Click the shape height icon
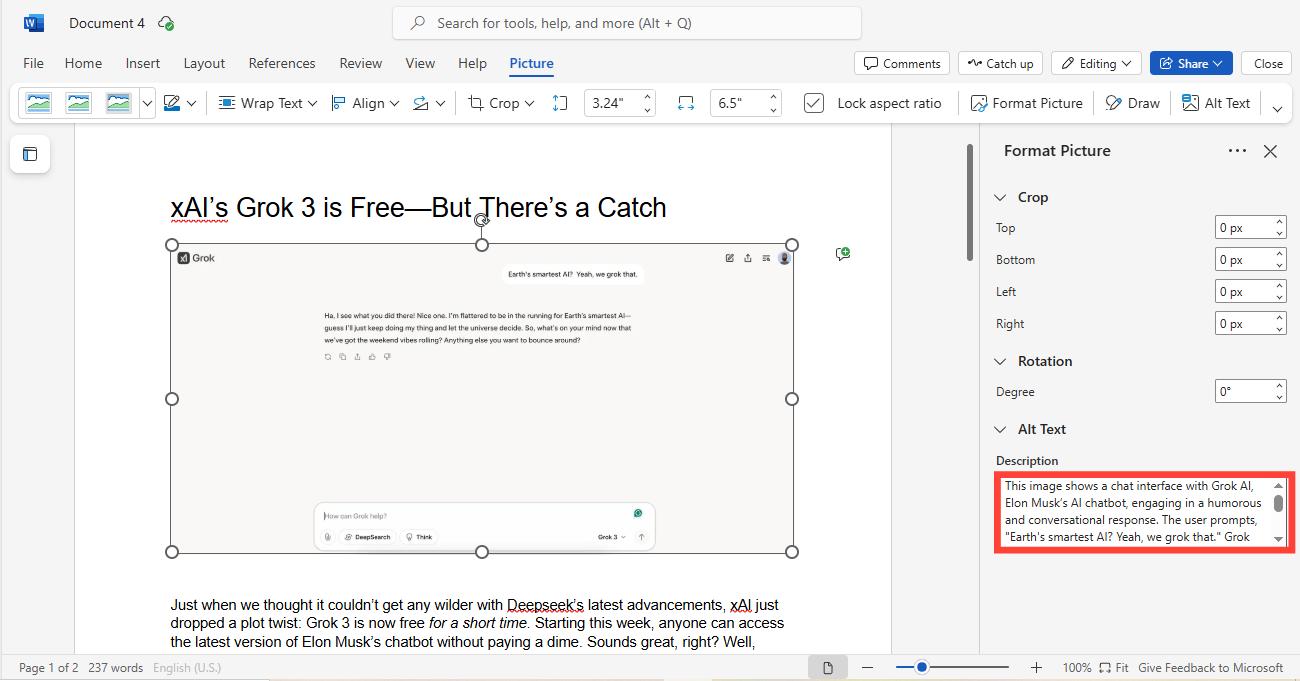 (x=560, y=103)
